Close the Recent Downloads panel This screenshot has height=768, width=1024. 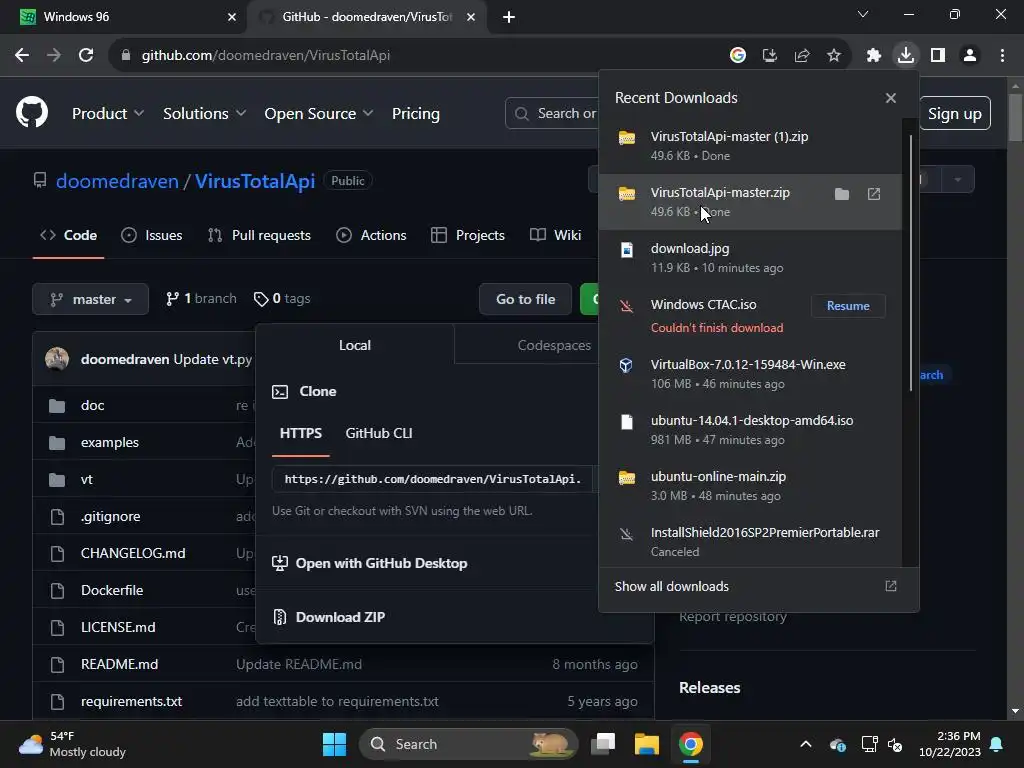click(x=891, y=98)
